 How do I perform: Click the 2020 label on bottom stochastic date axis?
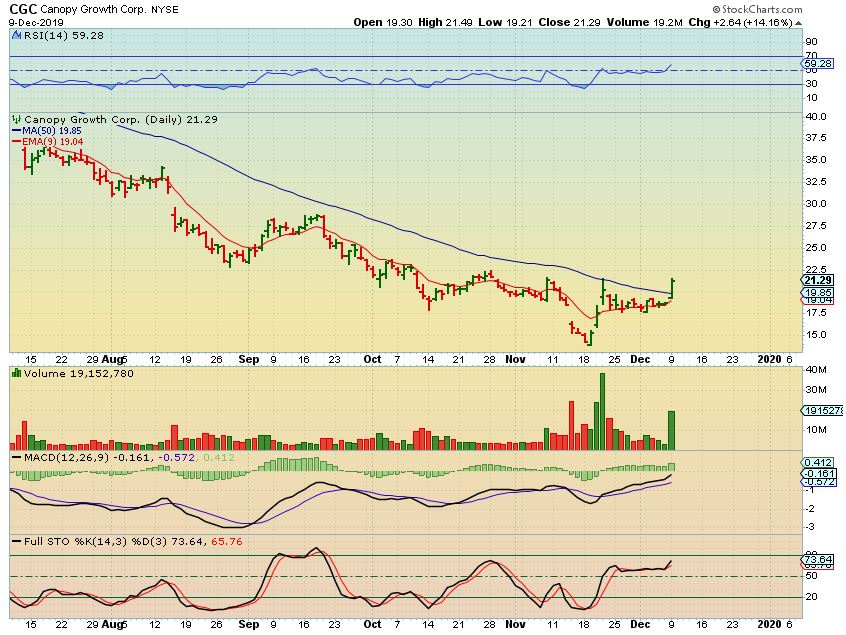click(769, 624)
